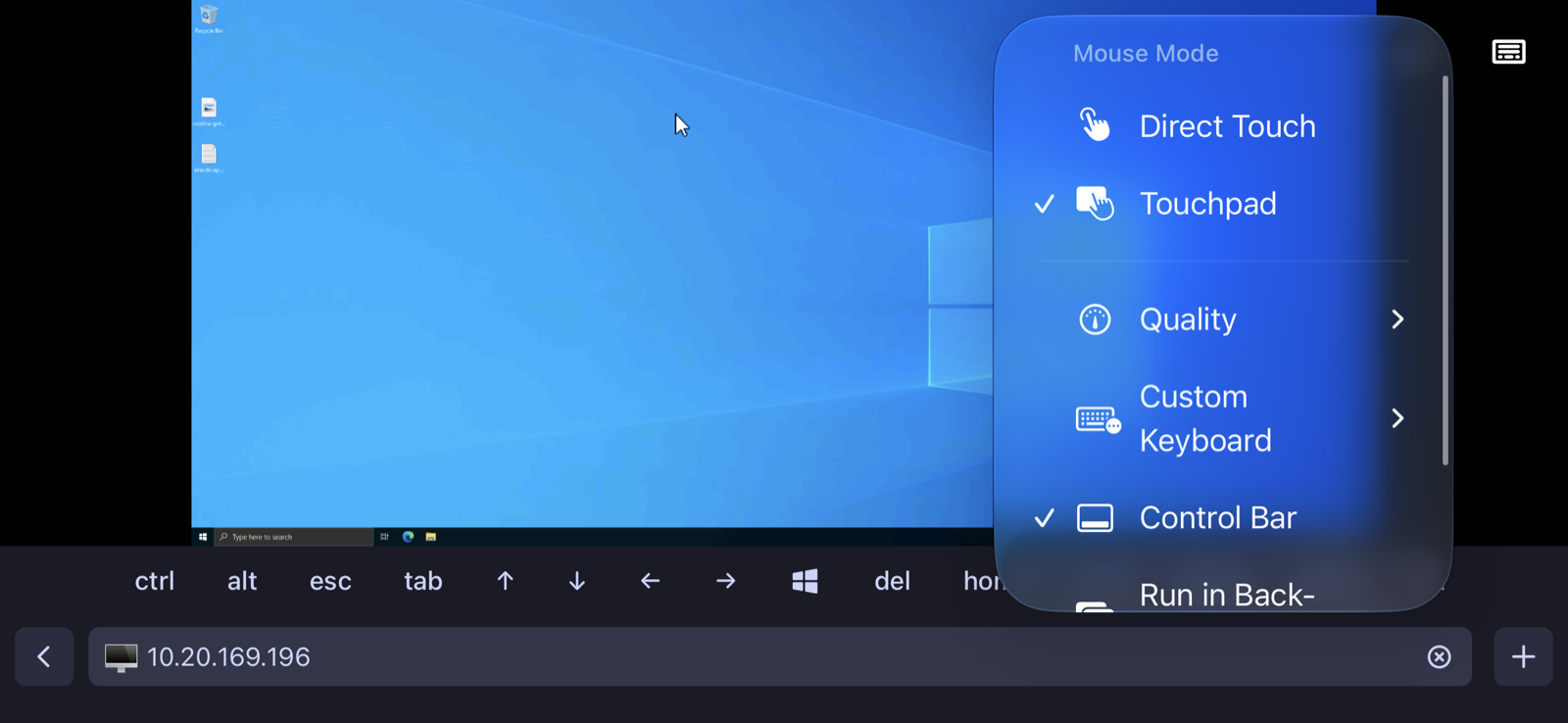The height and width of the screenshot is (723, 1568).
Task: Tap the up arrow key
Action: (x=505, y=581)
